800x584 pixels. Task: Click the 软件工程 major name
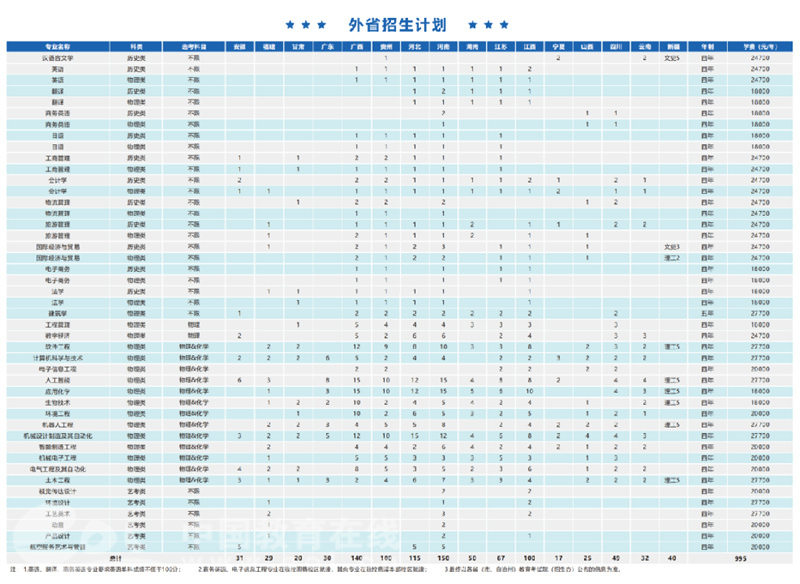pos(58,347)
